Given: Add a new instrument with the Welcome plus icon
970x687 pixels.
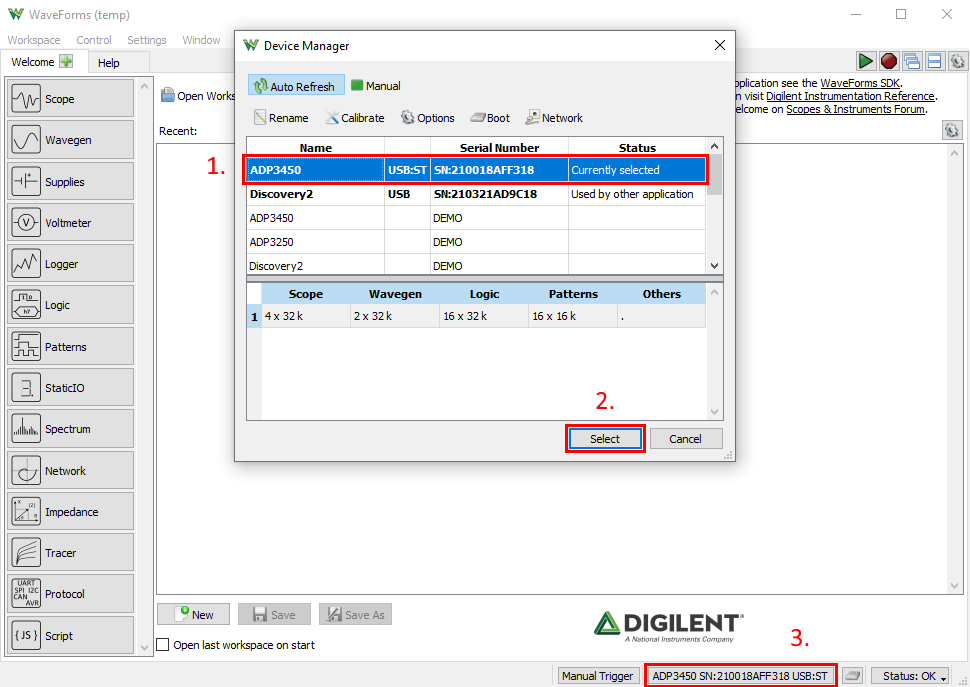Looking at the screenshot, I should [x=66, y=61].
